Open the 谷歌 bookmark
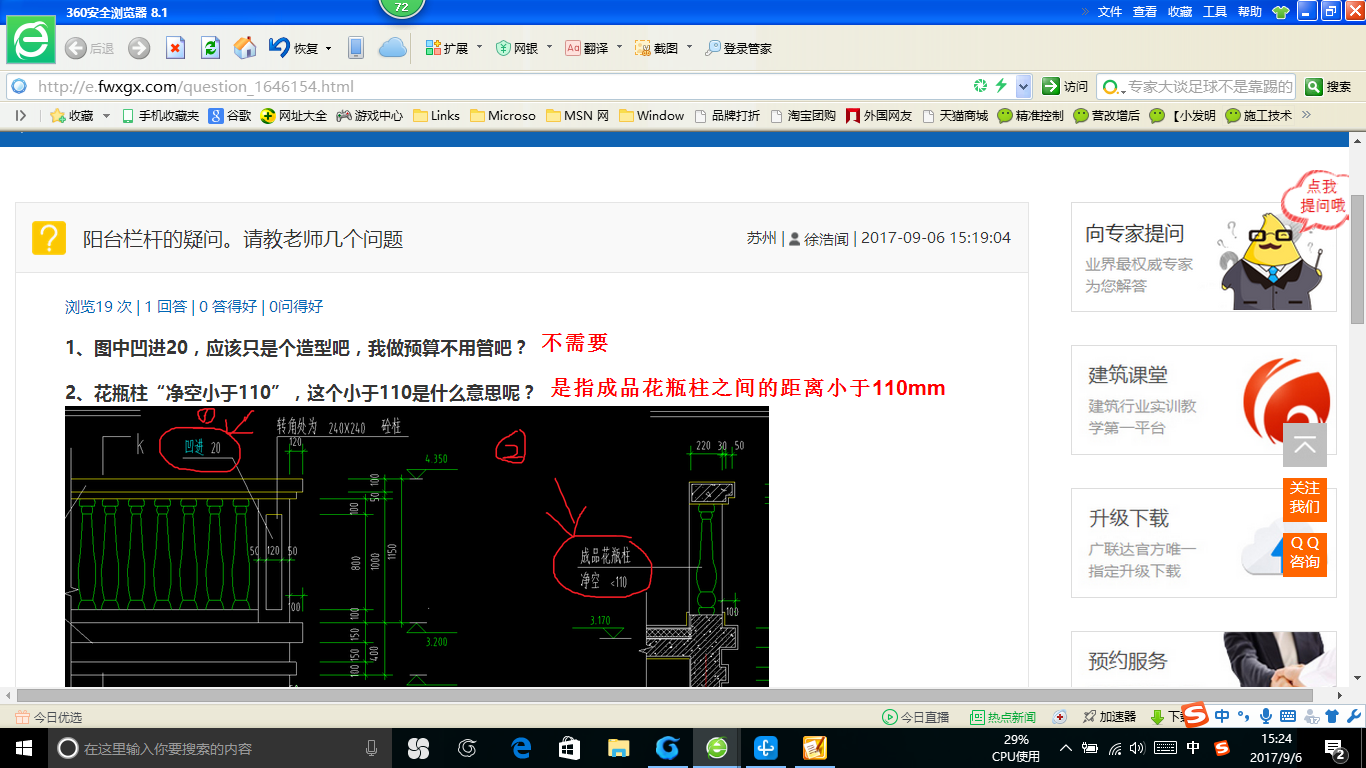The width and height of the screenshot is (1366, 768). click(x=230, y=115)
